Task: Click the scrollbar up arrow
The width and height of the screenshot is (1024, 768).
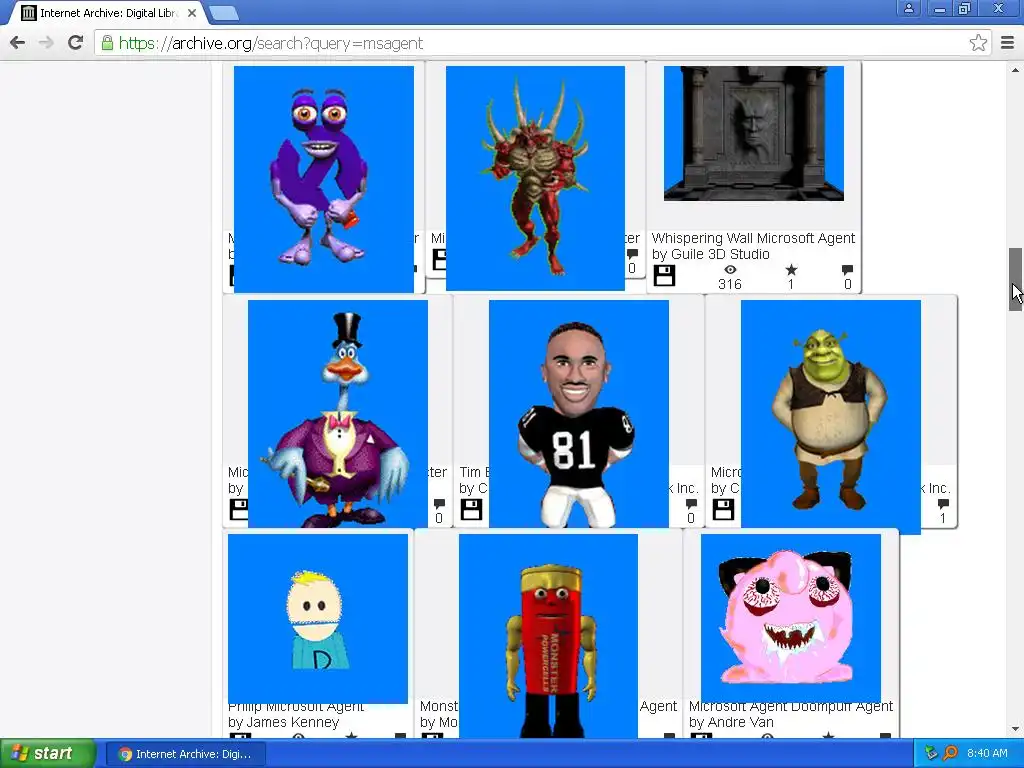Action: (1015, 70)
